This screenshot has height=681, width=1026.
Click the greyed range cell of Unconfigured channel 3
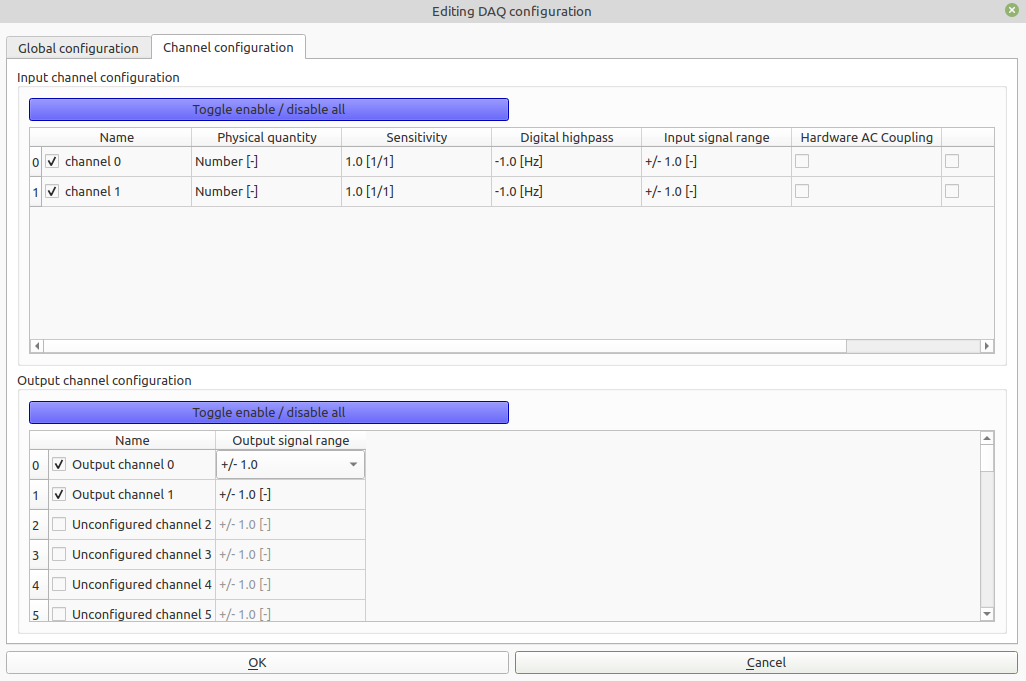point(291,555)
